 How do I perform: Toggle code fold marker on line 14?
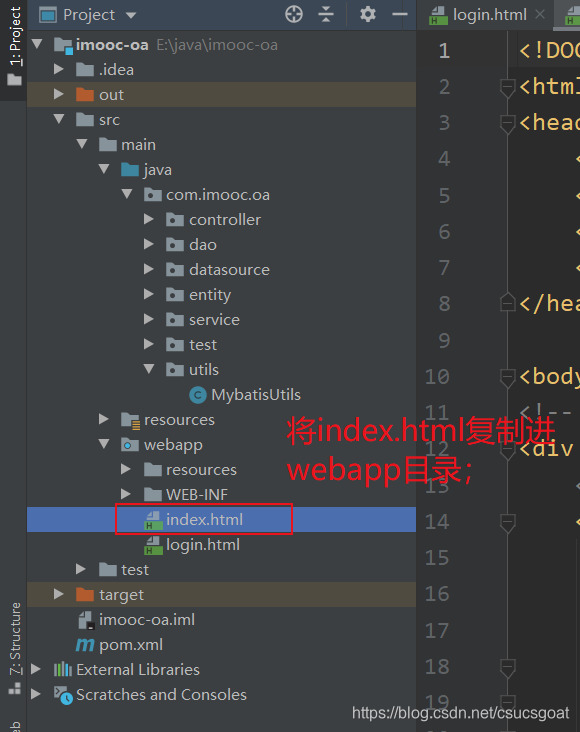coord(507,522)
